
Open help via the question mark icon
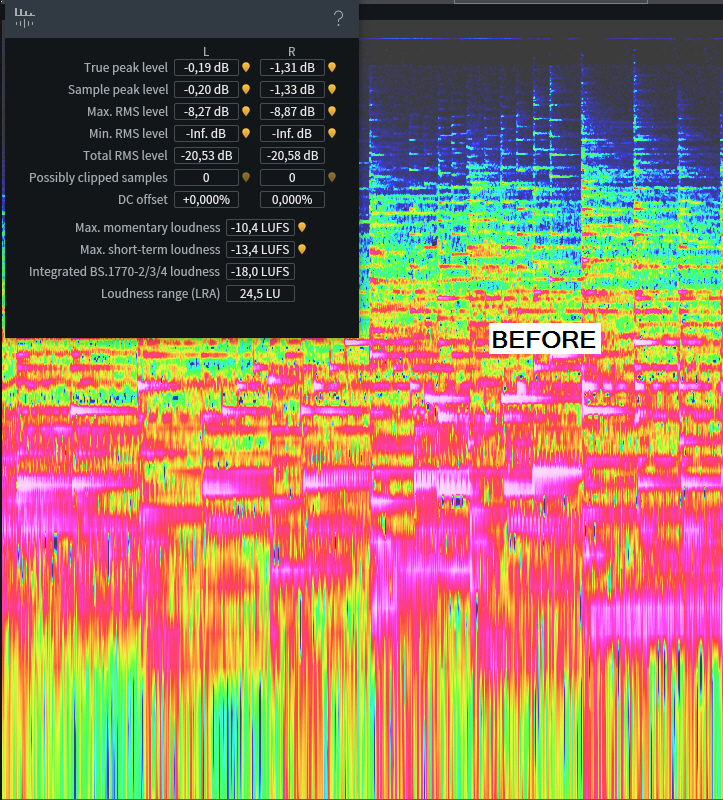click(x=338, y=19)
